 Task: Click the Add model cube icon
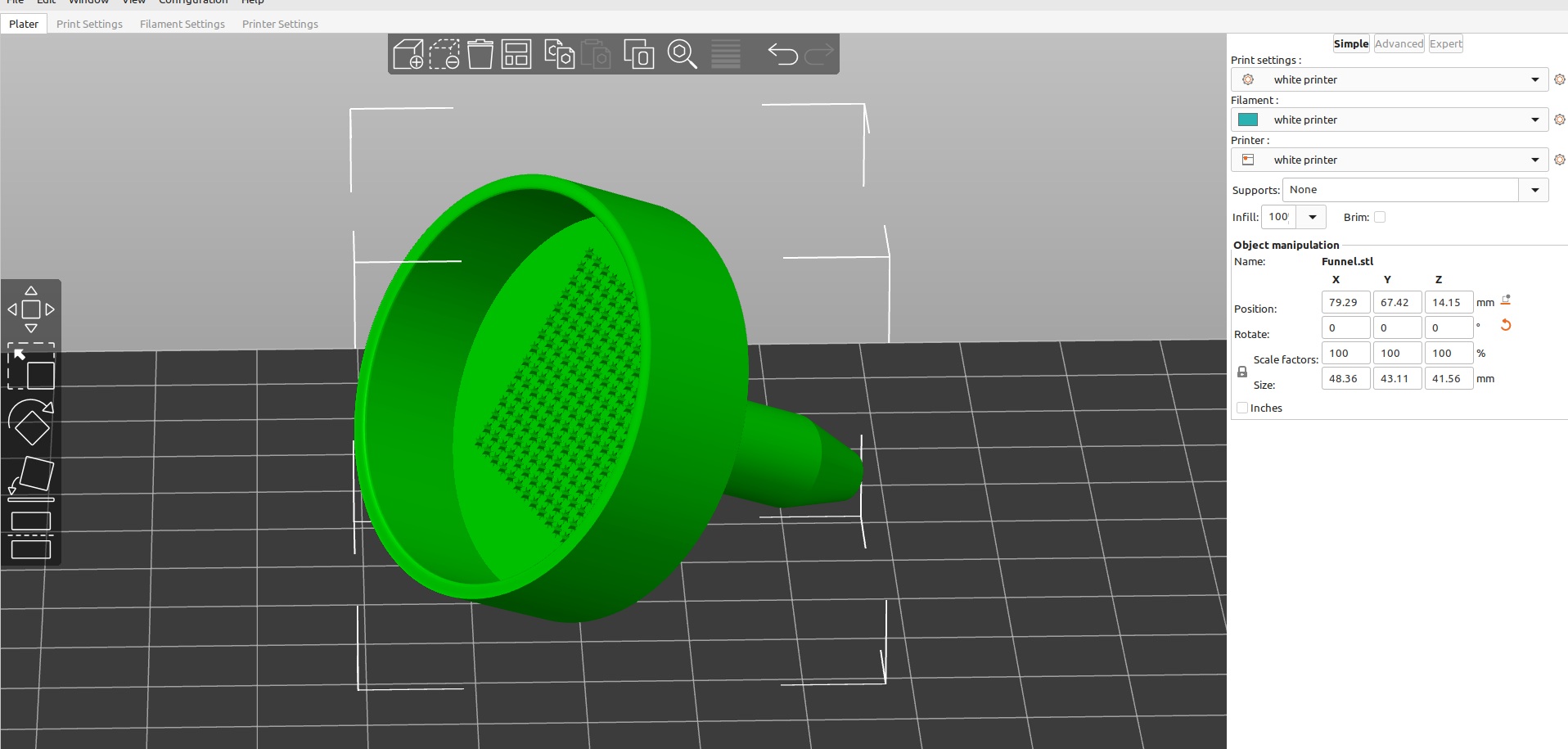pyautogui.click(x=408, y=54)
